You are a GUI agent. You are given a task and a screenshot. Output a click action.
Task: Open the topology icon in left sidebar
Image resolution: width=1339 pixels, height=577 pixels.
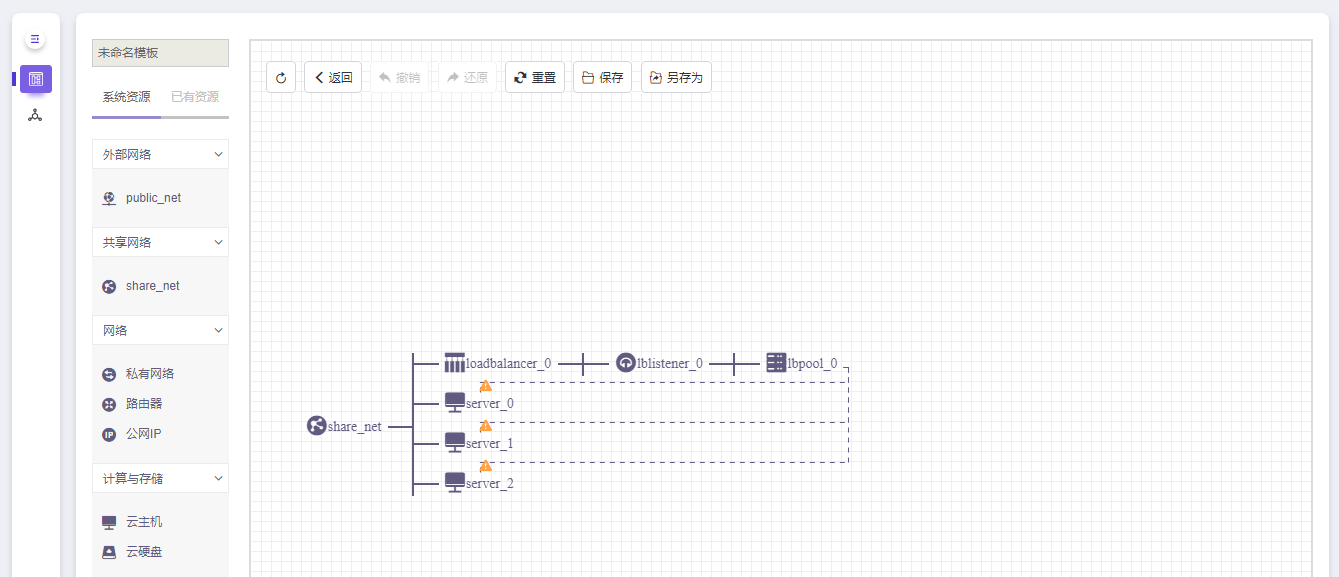[x=35, y=115]
